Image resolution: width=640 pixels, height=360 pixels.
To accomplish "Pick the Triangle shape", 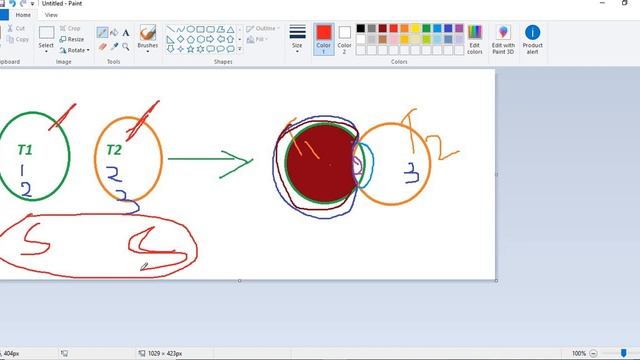I will 230,29.
